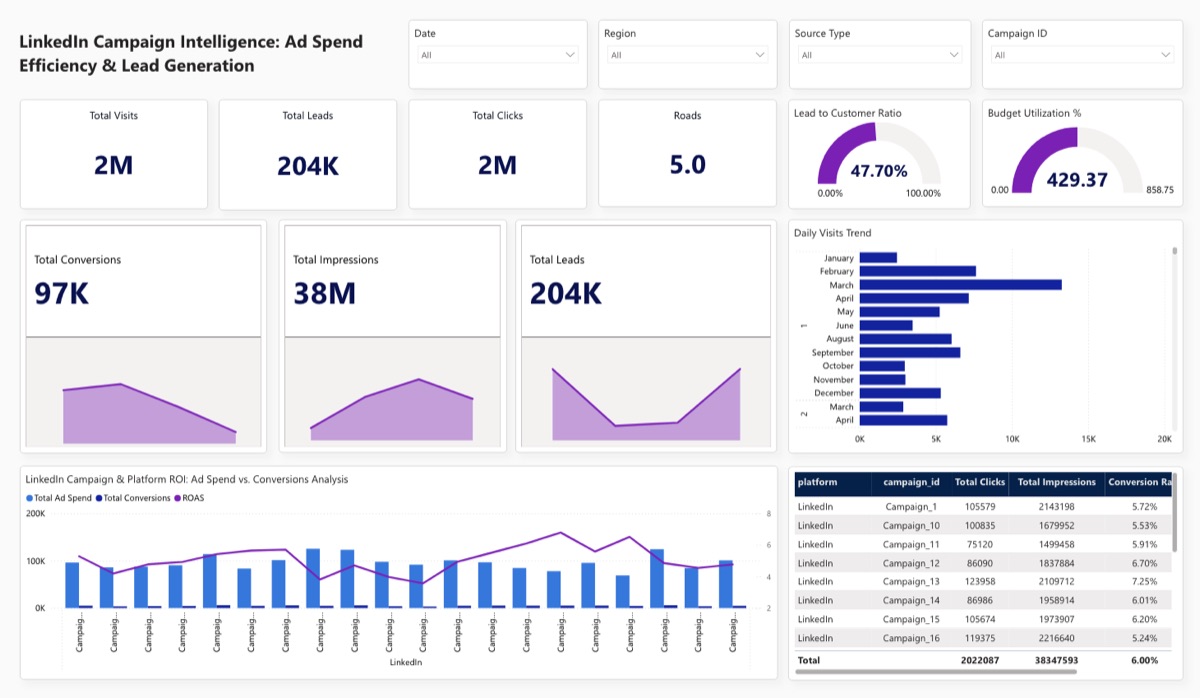Select the August bar in Daily Visits Trend
The height and width of the screenshot is (698, 1200).
(x=905, y=339)
